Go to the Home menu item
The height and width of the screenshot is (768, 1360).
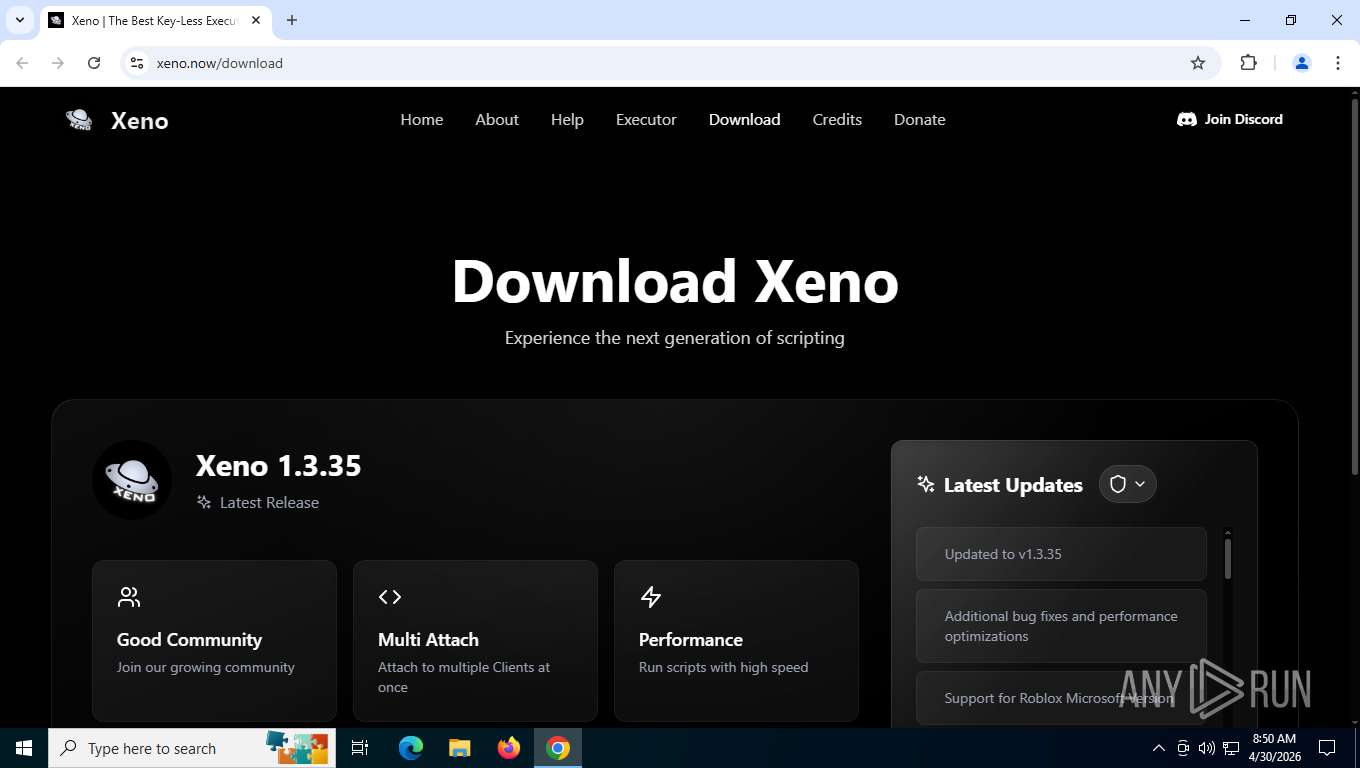(x=422, y=119)
